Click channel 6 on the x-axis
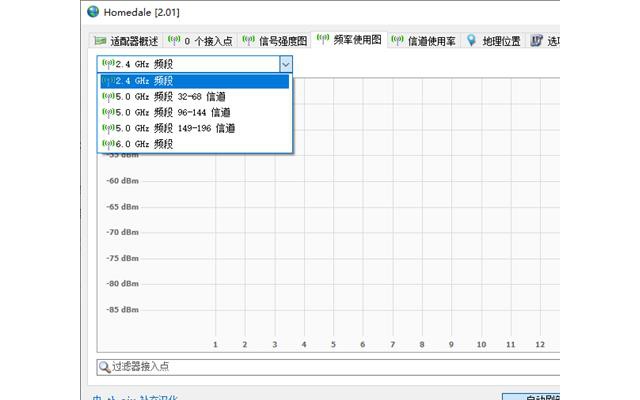 click(x=362, y=344)
